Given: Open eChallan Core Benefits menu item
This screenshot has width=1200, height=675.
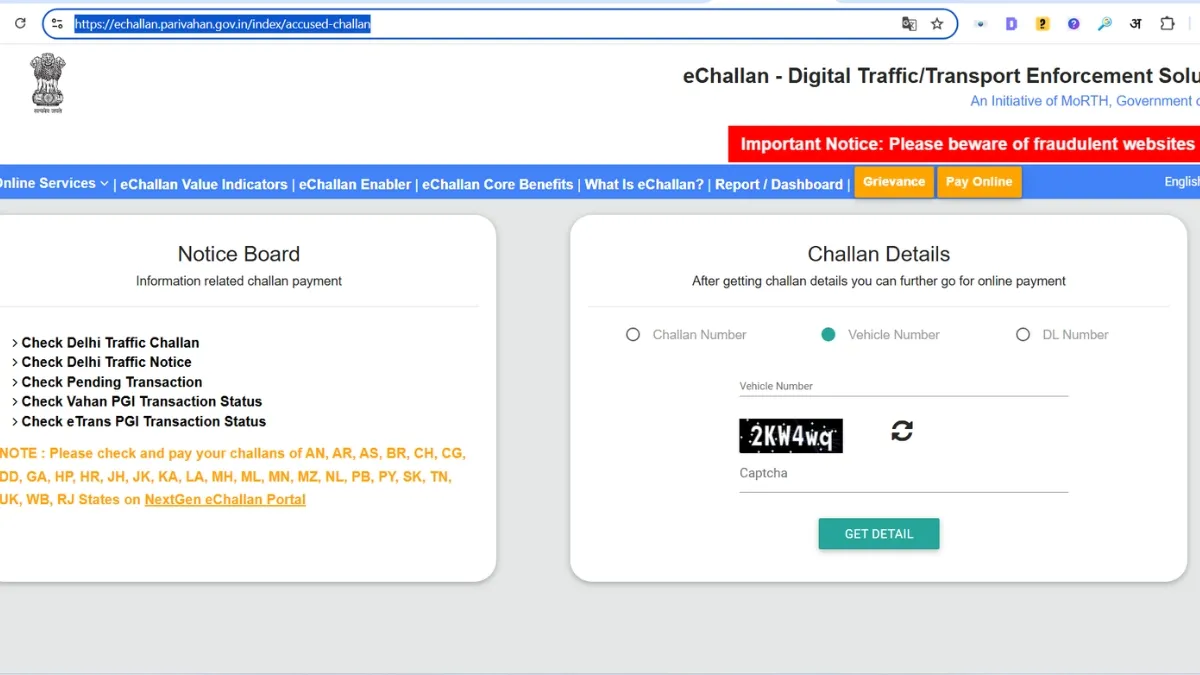Looking at the screenshot, I should tap(498, 184).
